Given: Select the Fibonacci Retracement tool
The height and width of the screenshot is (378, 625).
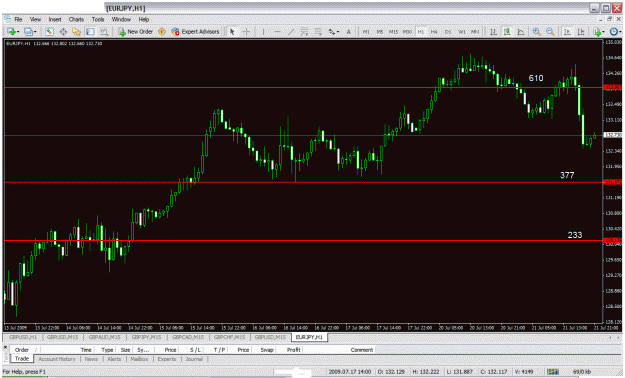Looking at the screenshot, I should (318, 32).
